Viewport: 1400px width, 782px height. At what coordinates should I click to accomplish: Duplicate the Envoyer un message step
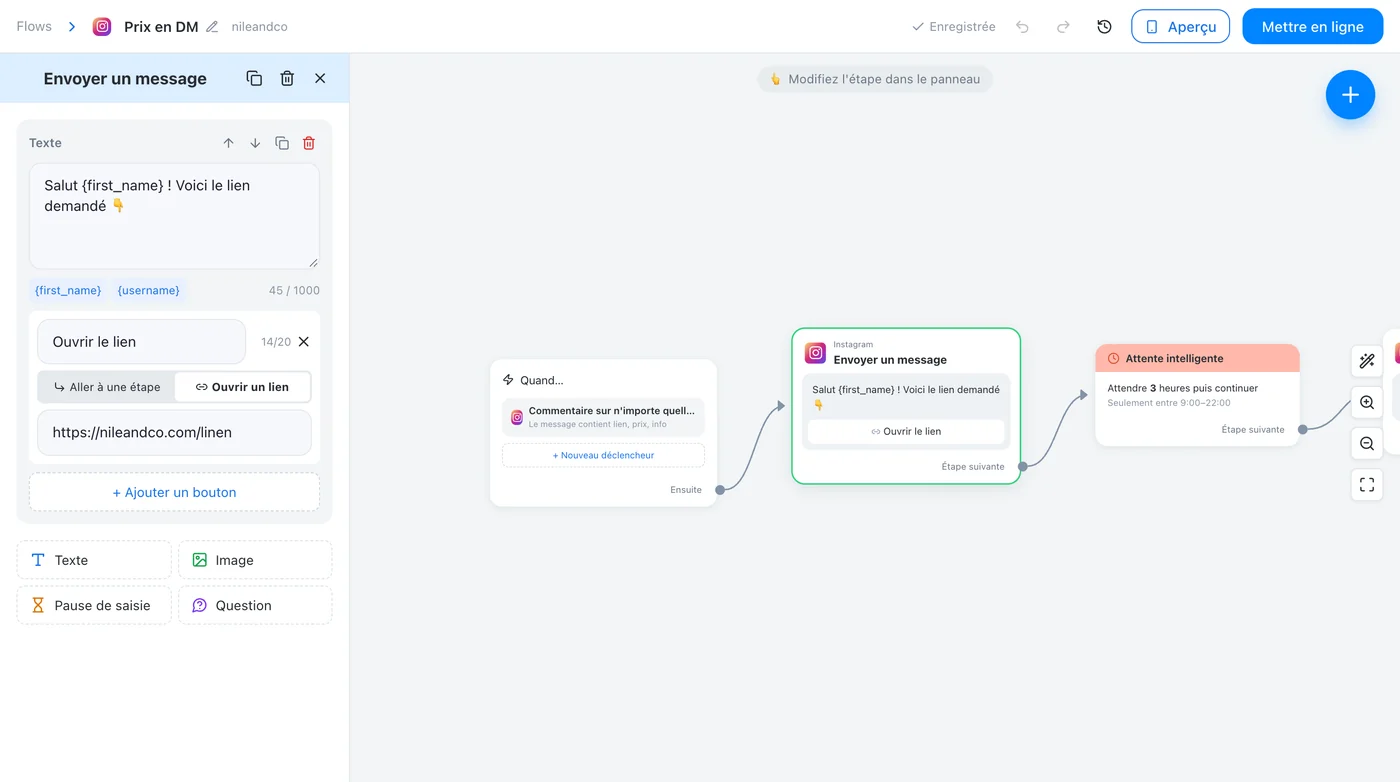tap(254, 78)
